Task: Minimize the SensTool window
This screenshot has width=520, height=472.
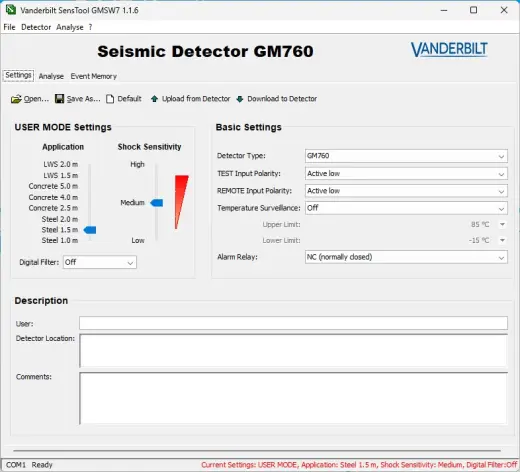Action: (444, 10)
